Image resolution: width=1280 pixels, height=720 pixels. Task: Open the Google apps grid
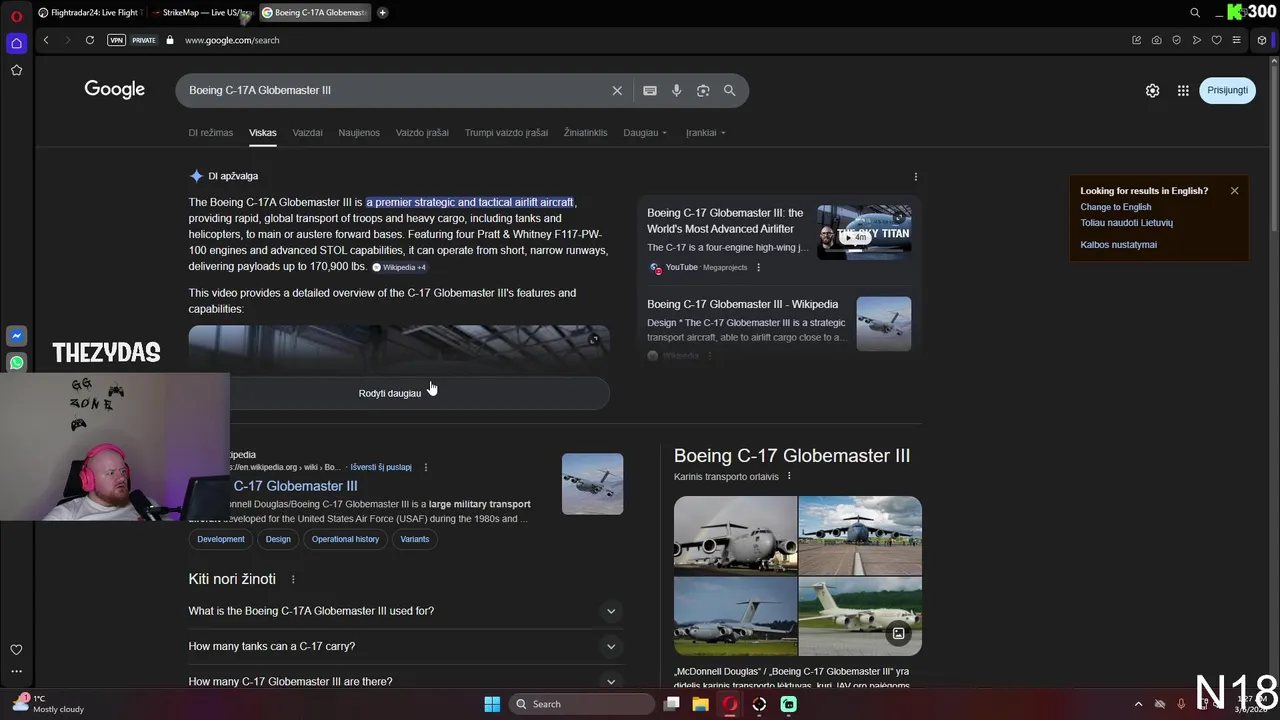(1183, 90)
